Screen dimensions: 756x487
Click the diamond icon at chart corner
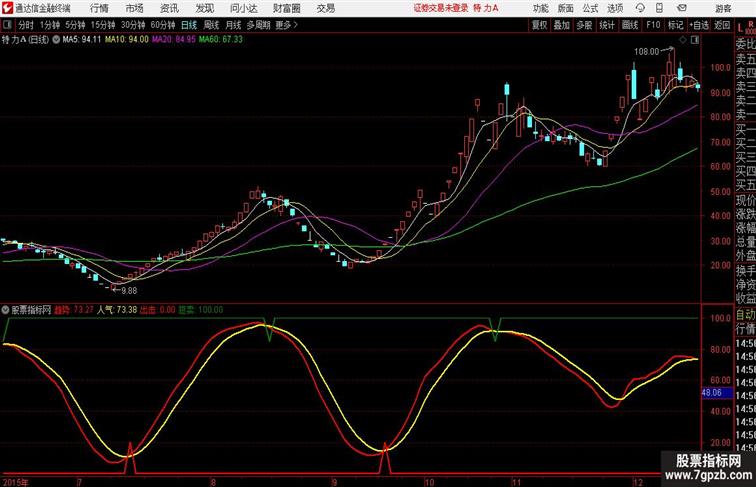[x=683, y=40]
